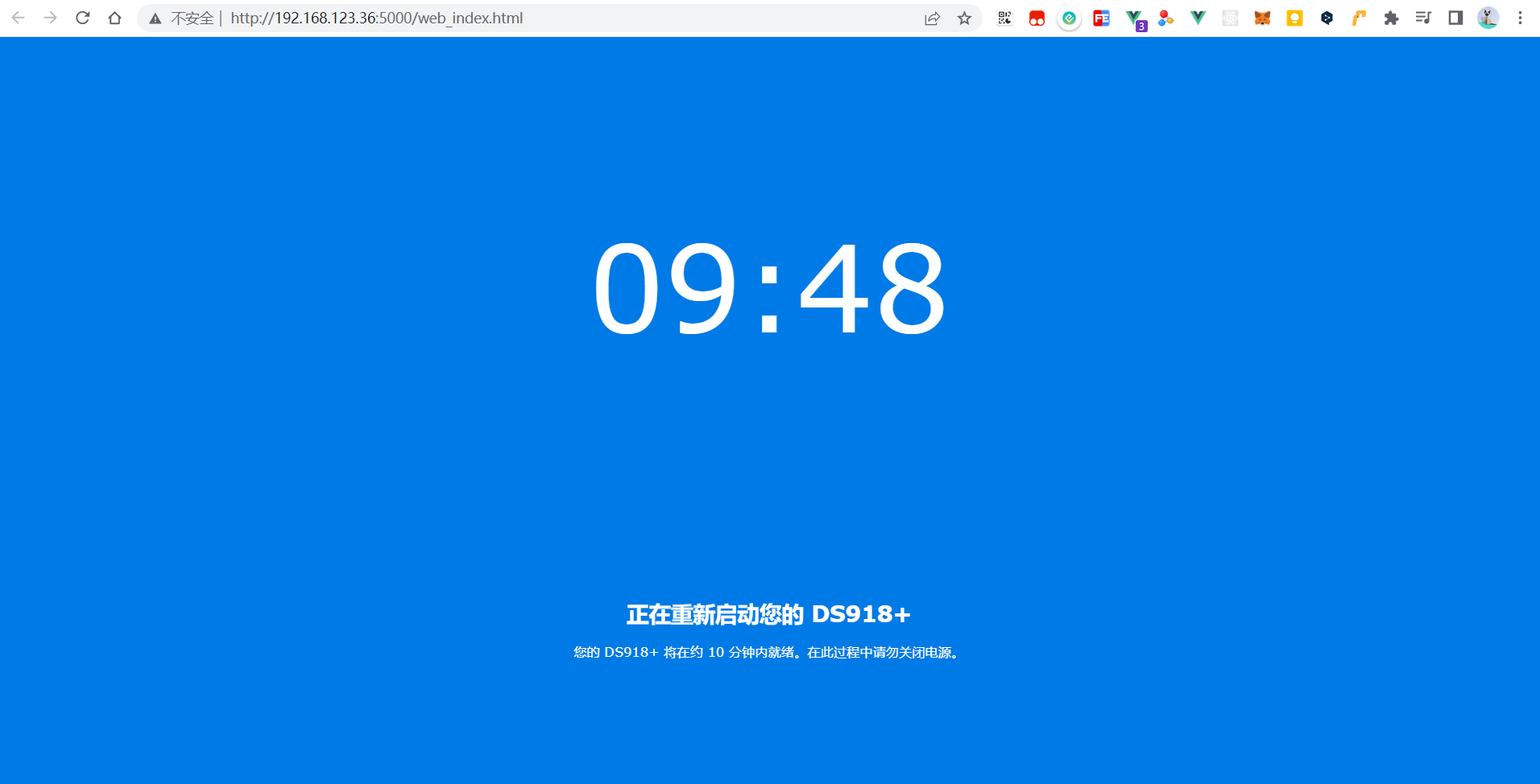Viewport: 1540px width, 784px height.
Task: Open the MetaMask fox extension
Action: click(x=1262, y=18)
